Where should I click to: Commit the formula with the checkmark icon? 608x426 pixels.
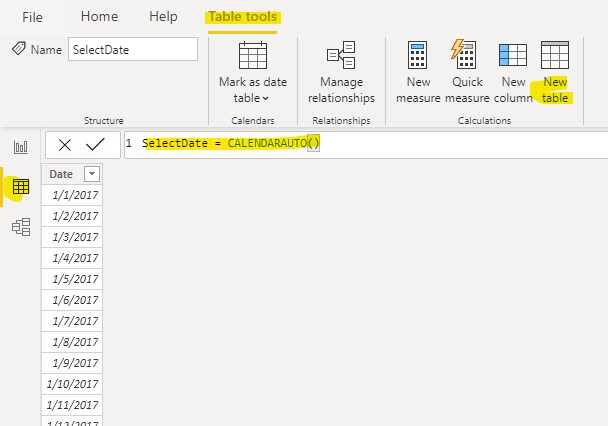pos(95,145)
